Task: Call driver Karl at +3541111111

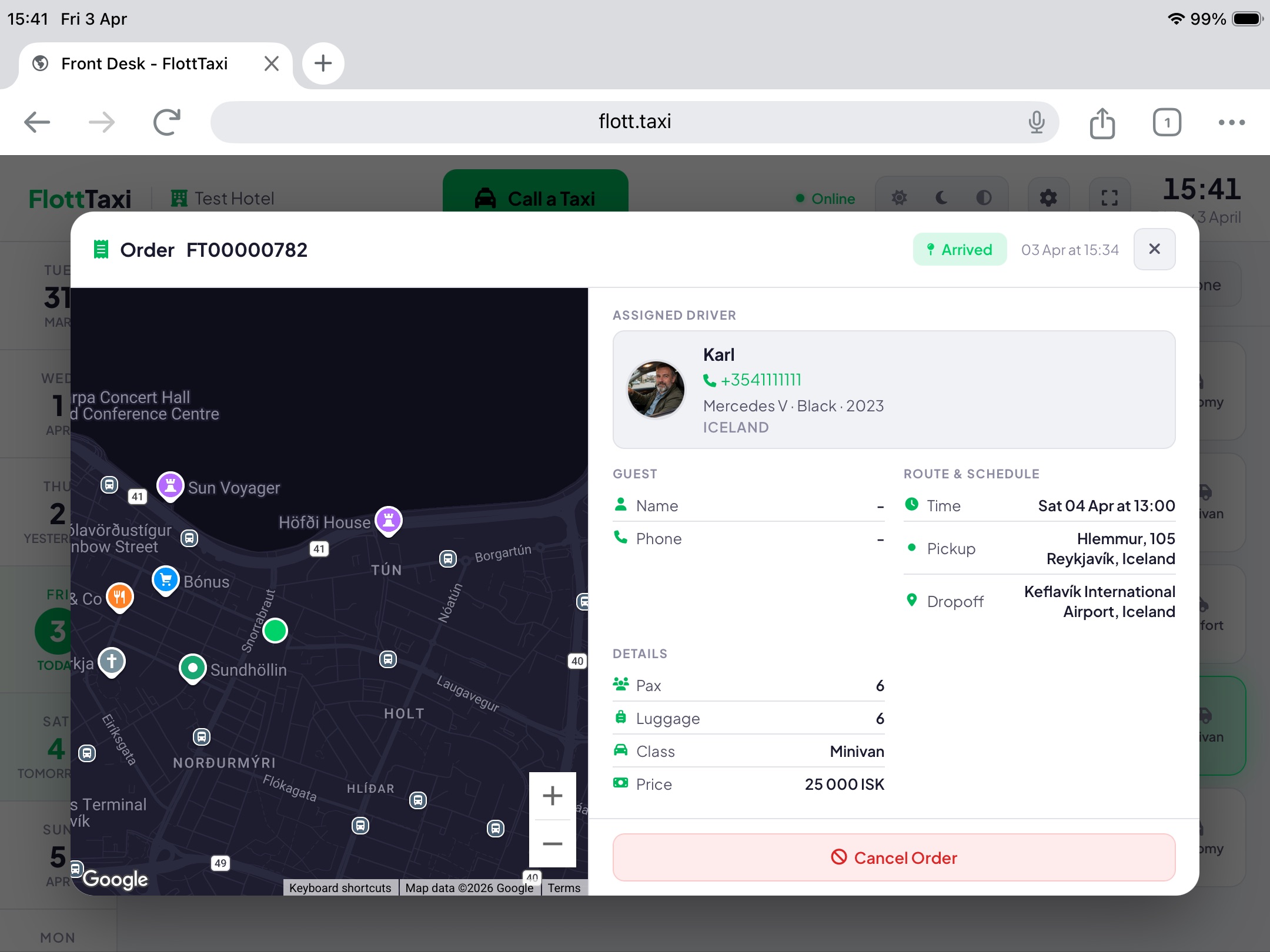Action: point(761,380)
